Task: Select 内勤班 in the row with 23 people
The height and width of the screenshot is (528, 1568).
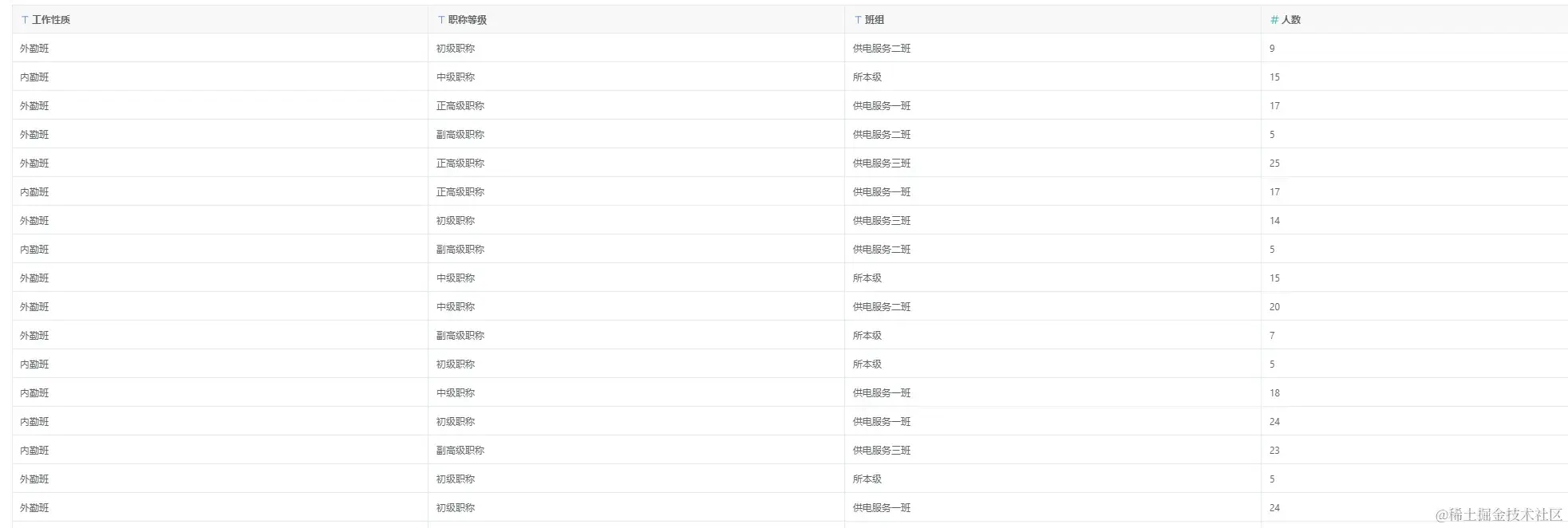Action: pyautogui.click(x=34, y=451)
